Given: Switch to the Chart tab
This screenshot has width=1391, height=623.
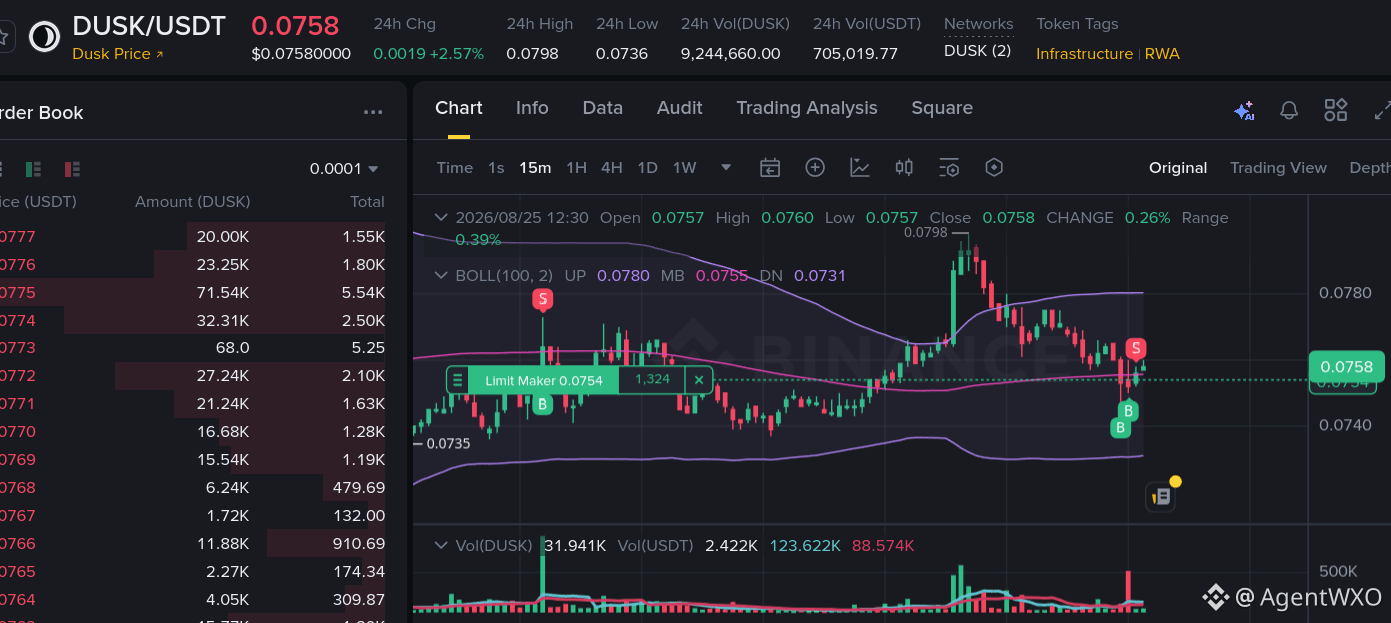Looking at the screenshot, I should click(459, 108).
